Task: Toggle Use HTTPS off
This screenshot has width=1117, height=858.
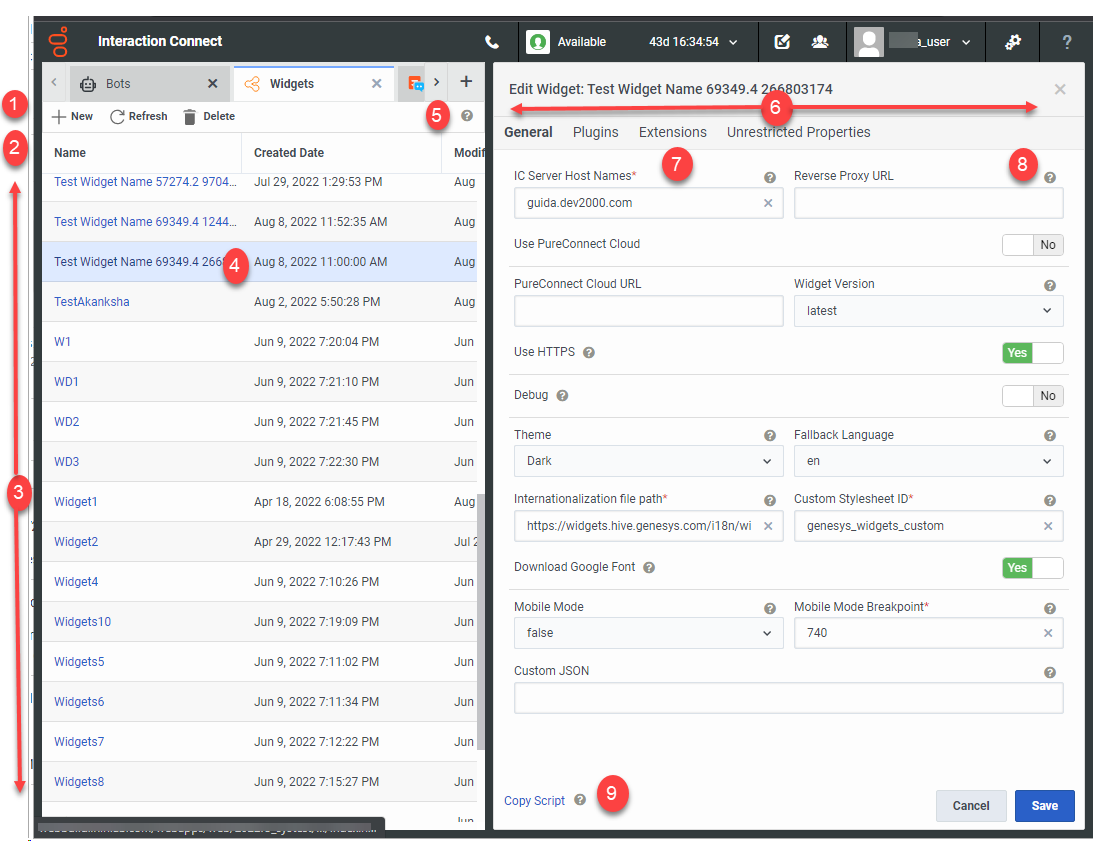Action: (x=1031, y=352)
